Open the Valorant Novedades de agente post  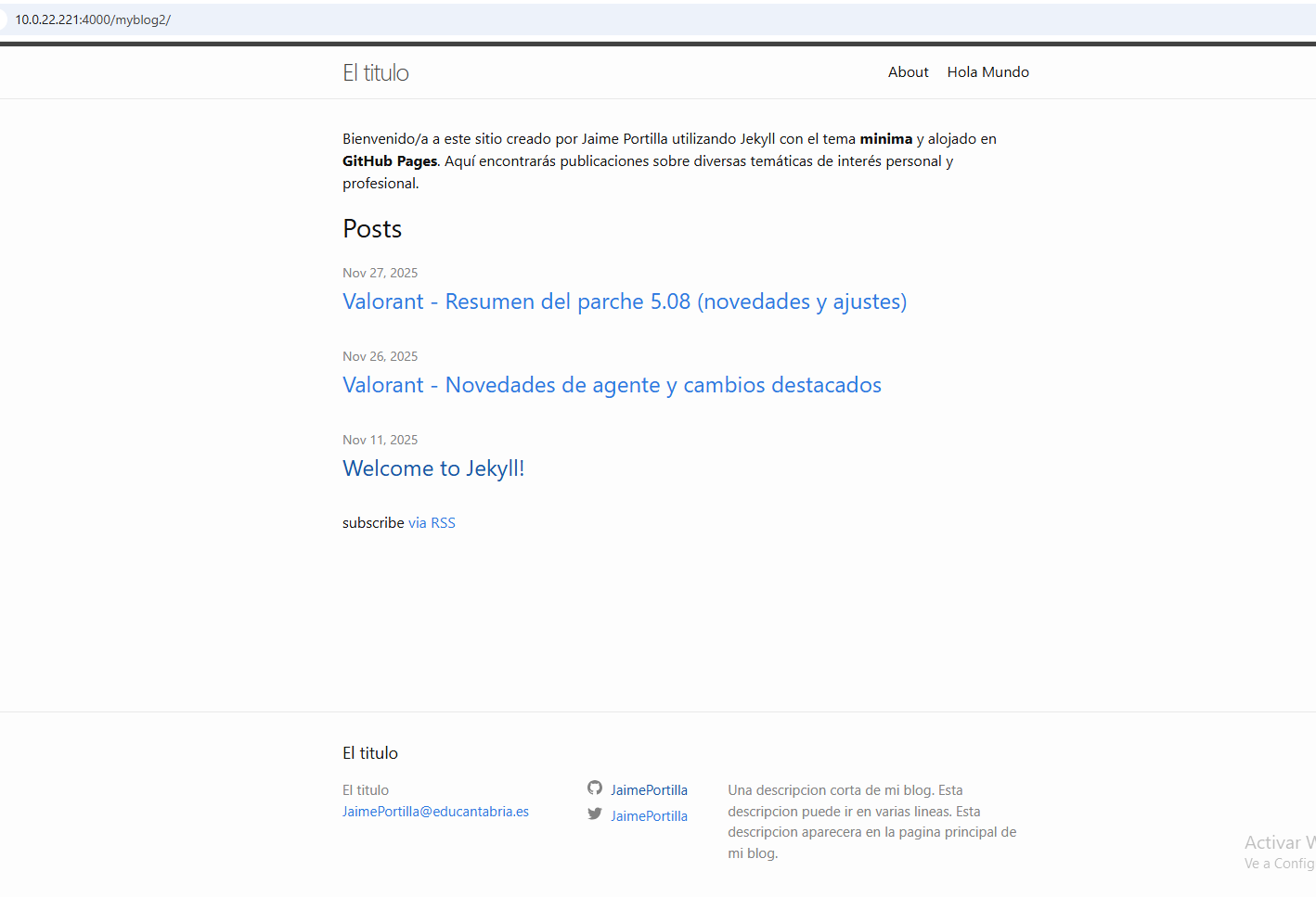coord(612,386)
